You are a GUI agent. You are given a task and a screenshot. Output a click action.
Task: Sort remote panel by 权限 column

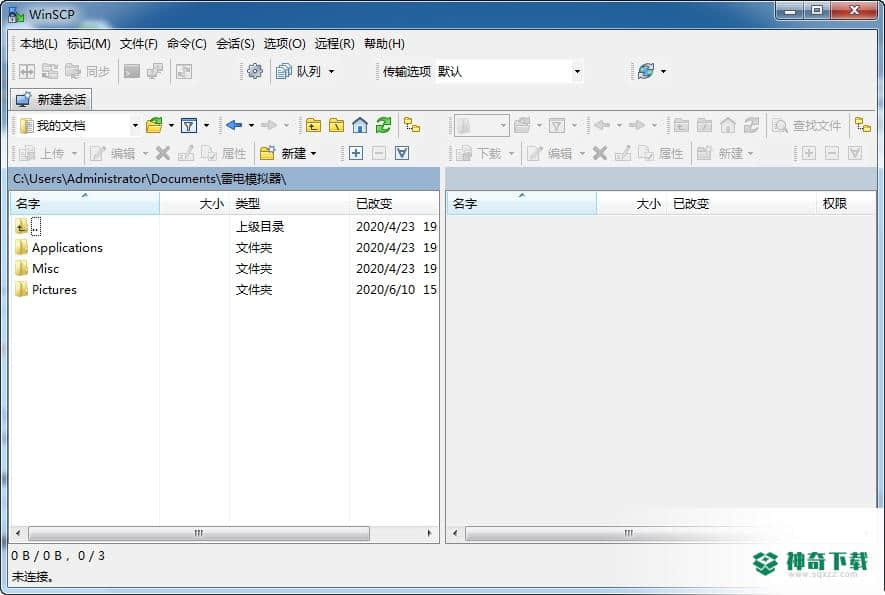click(x=845, y=203)
